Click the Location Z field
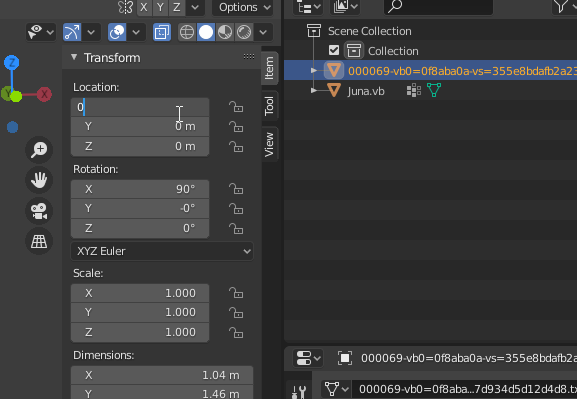This screenshot has height=399, width=577. tap(140, 146)
